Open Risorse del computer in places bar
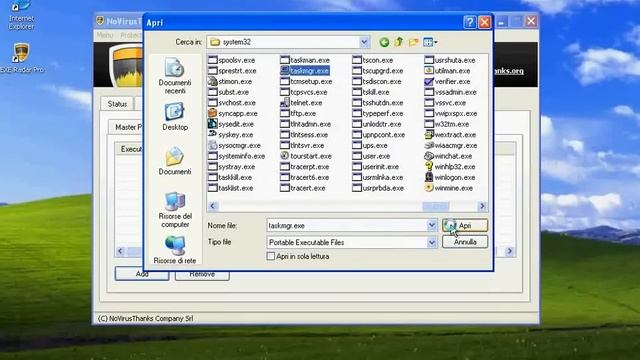The image size is (640, 360). click(x=175, y=210)
